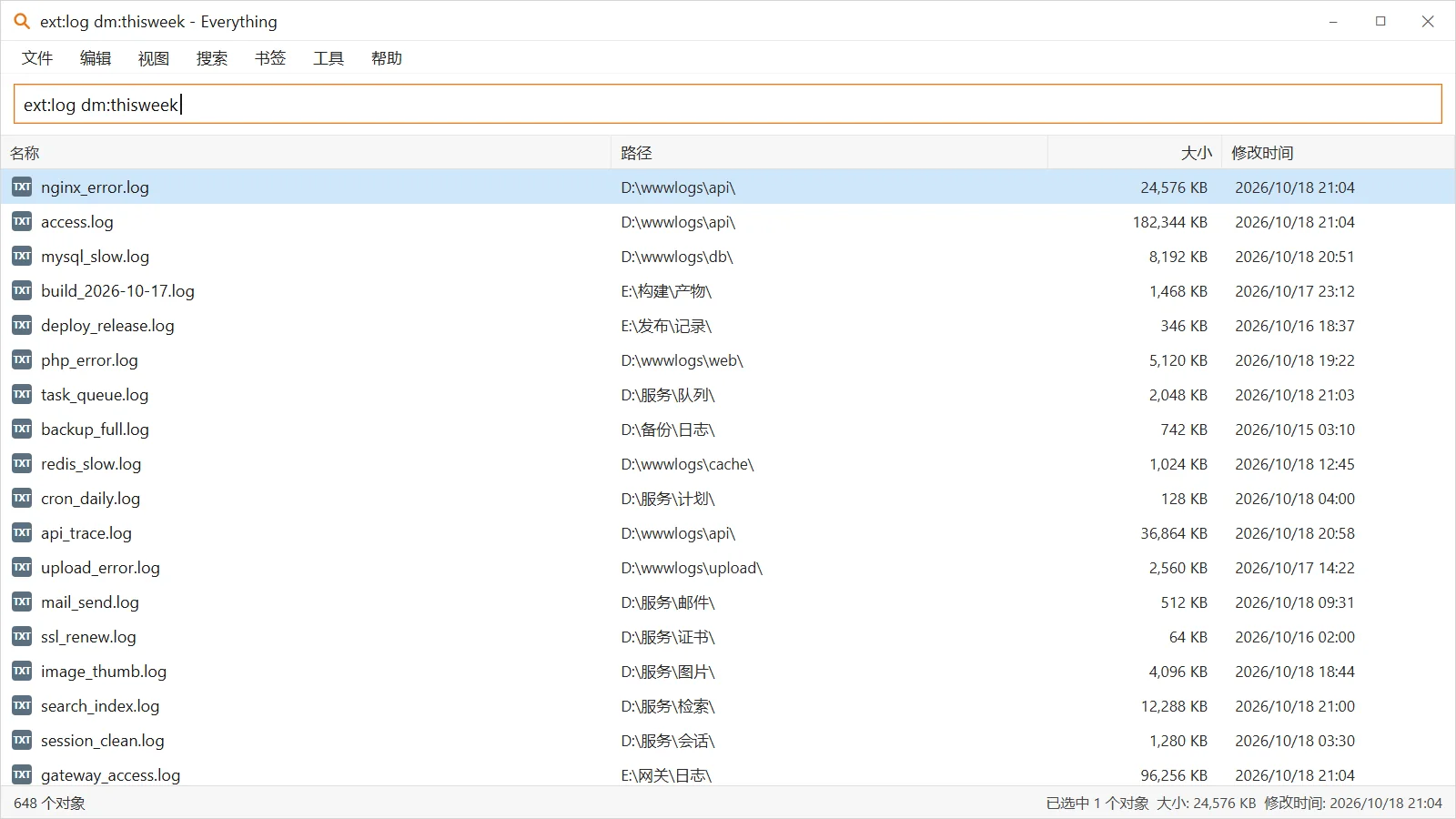Click the path E:\发布\记录\

[666, 326]
